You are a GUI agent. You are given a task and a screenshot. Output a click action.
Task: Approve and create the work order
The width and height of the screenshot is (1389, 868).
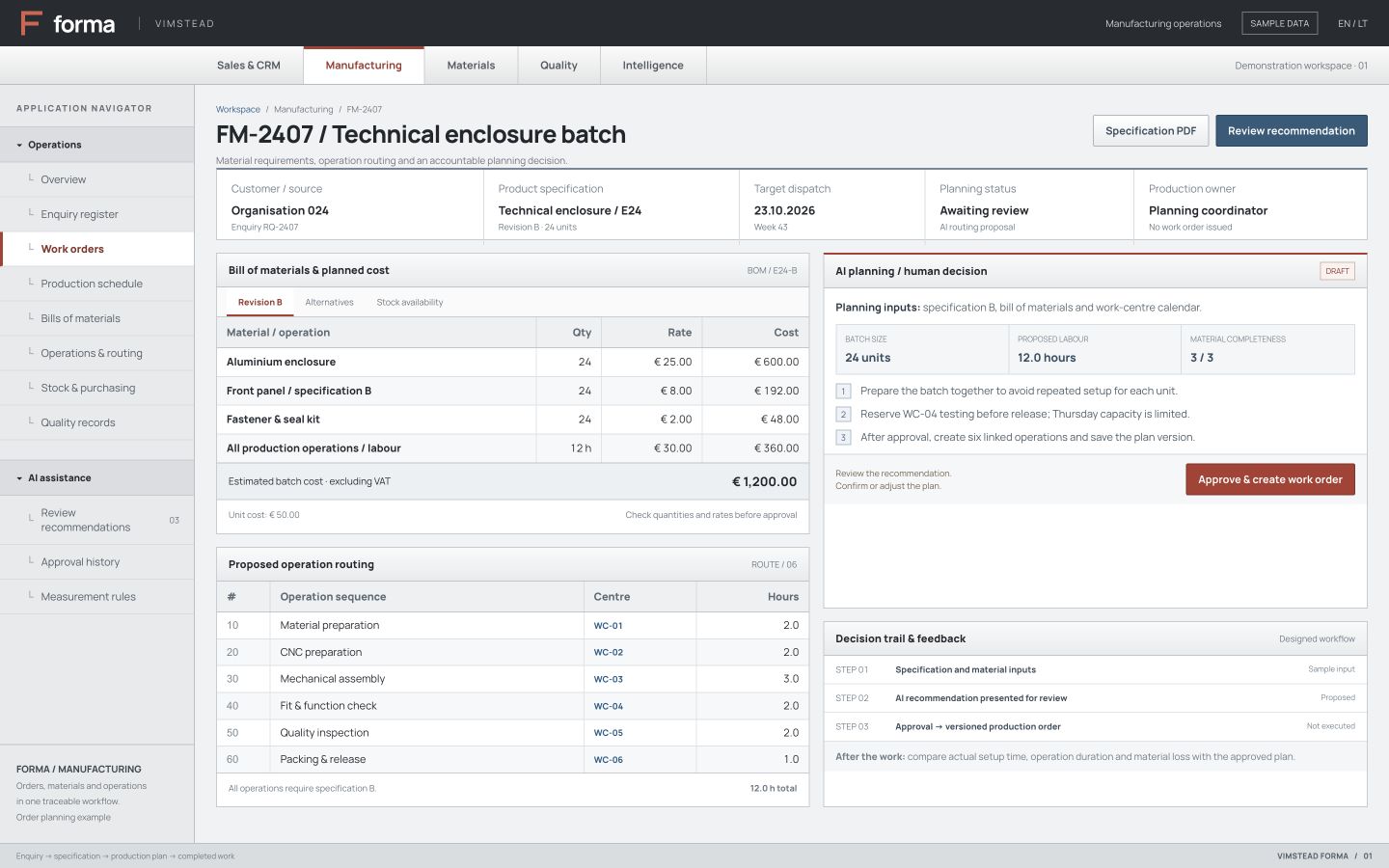tap(1270, 479)
